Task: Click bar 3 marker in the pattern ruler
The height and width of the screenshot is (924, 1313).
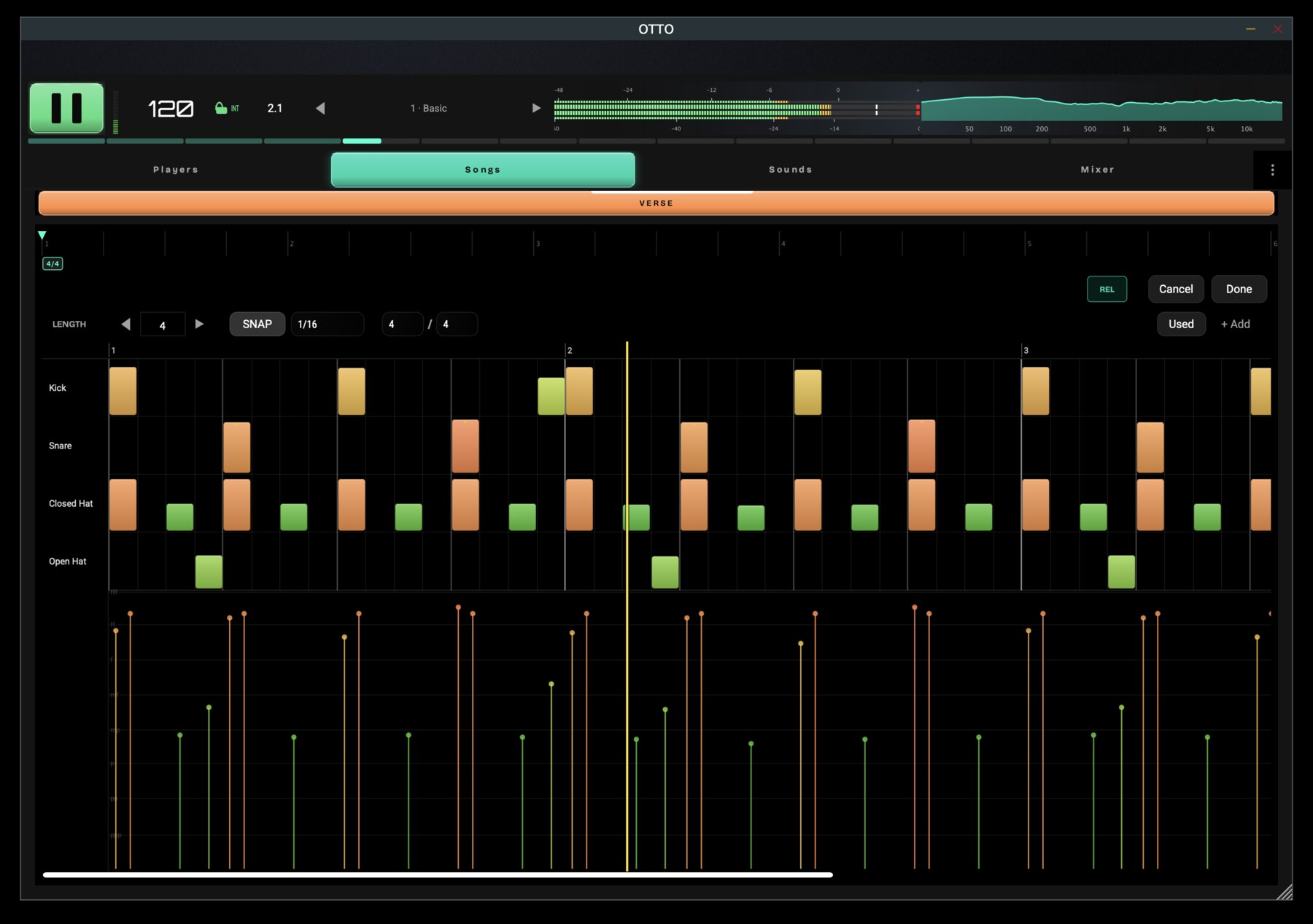Action: click(1026, 351)
